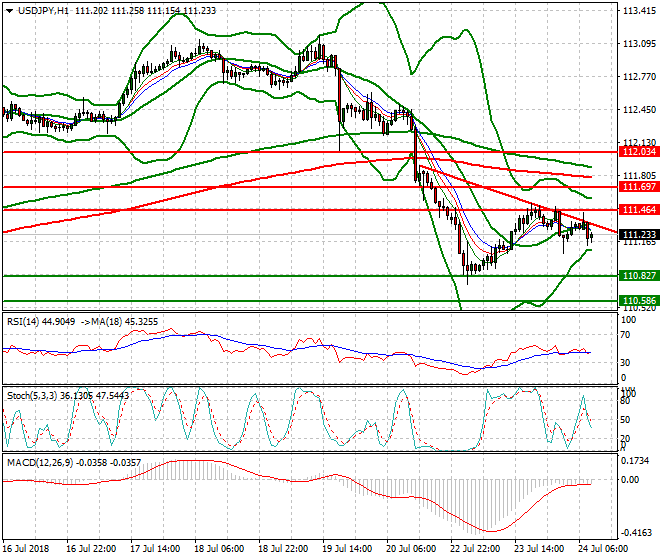The image size is (660, 560).
Task: Click the 20 Jul 06:00 time axis label
Action: [x=411, y=549]
